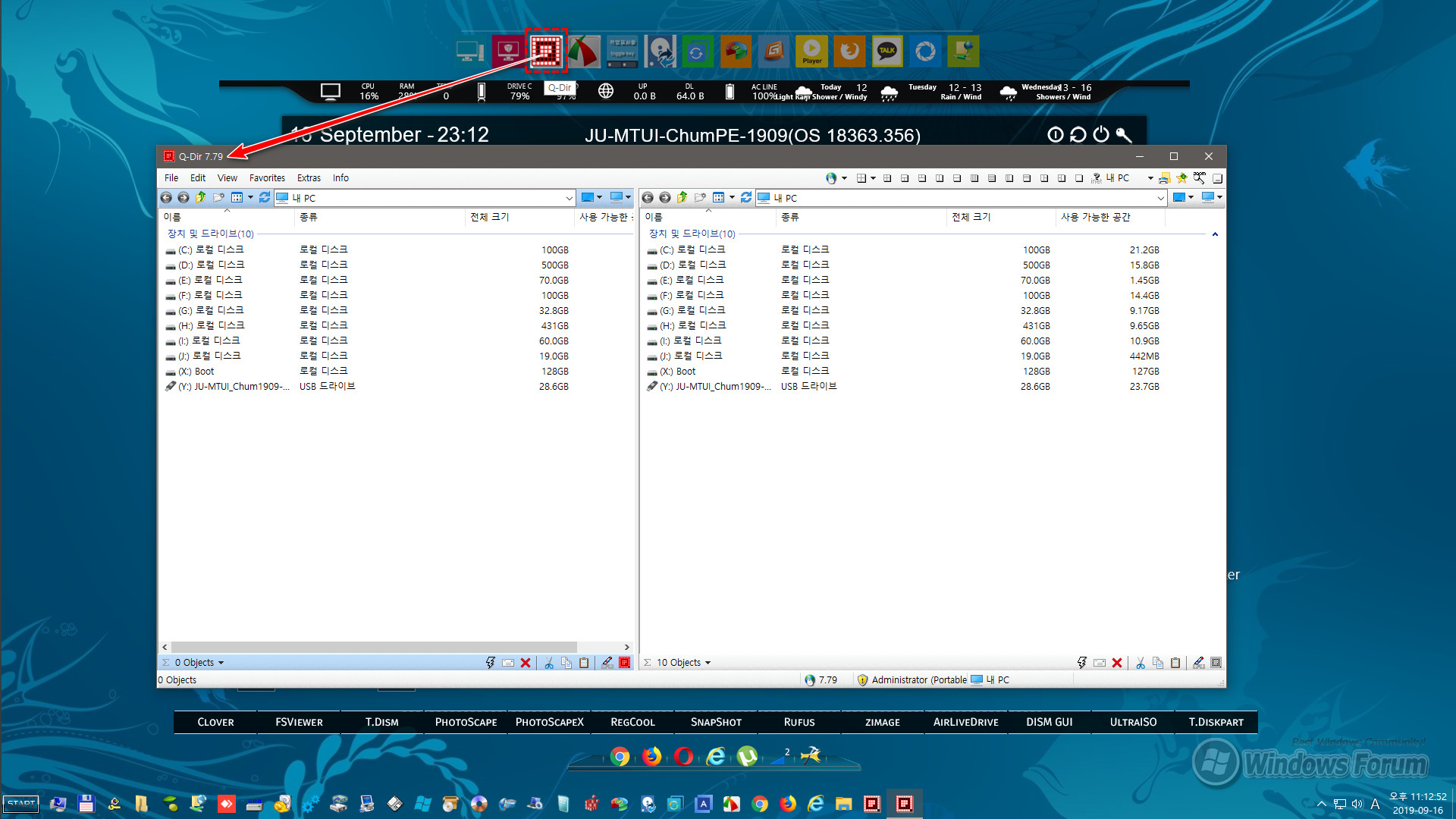Click lightning bolt icon in right pane status bar
Image resolution: width=1456 pixels, height=819 pixels.
pos(1082,663)
